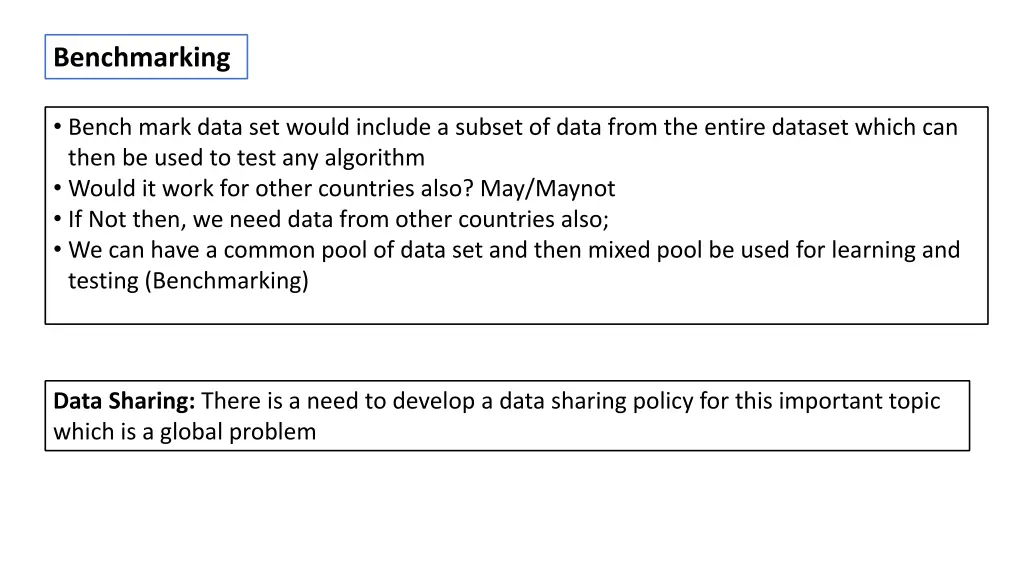
Task: Click the word 'testing' in the last bullet
Action: tap(103, 281)
